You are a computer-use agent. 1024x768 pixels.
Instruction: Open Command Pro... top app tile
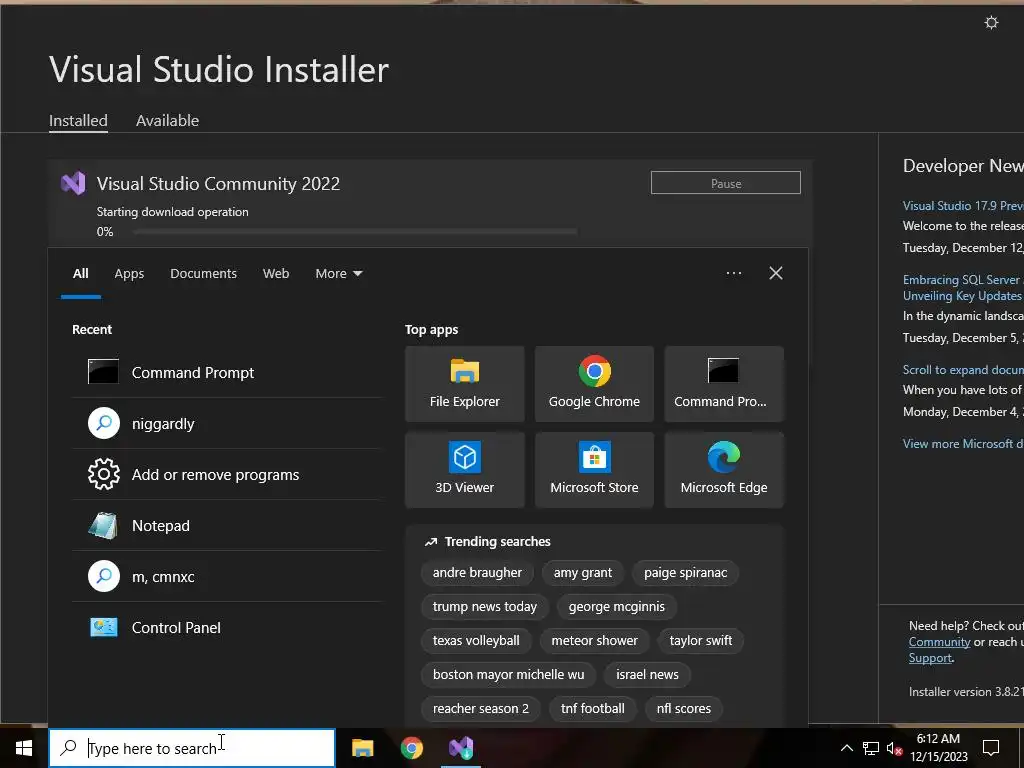724,384
